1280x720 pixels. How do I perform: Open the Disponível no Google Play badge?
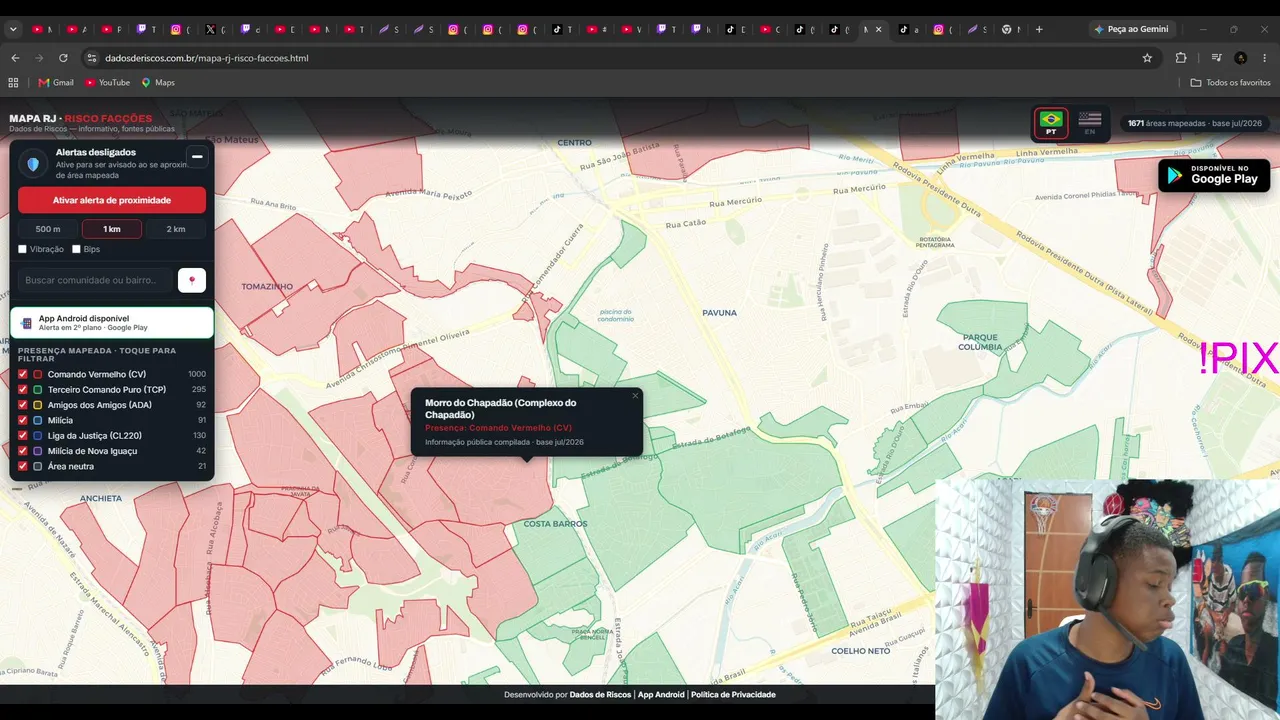coord(1214,175)
